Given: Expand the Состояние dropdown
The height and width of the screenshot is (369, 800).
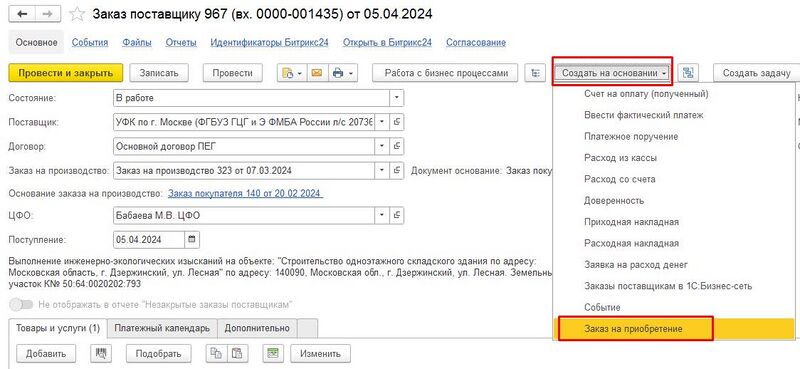Looking at the screenshot, I should (397, 97).
